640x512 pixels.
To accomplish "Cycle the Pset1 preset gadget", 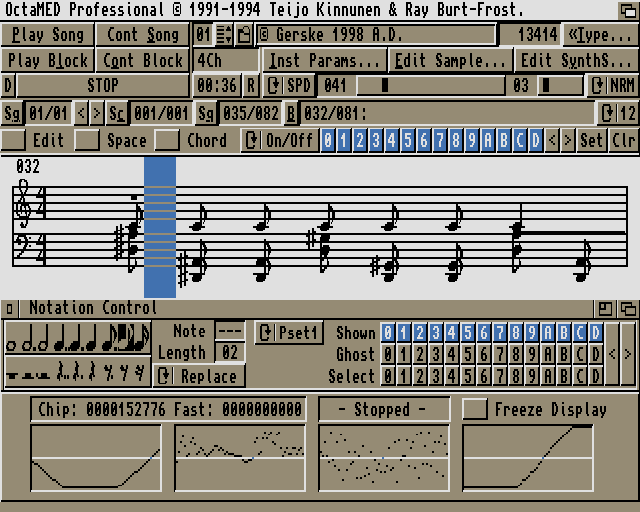I will [x=289, y=333].
